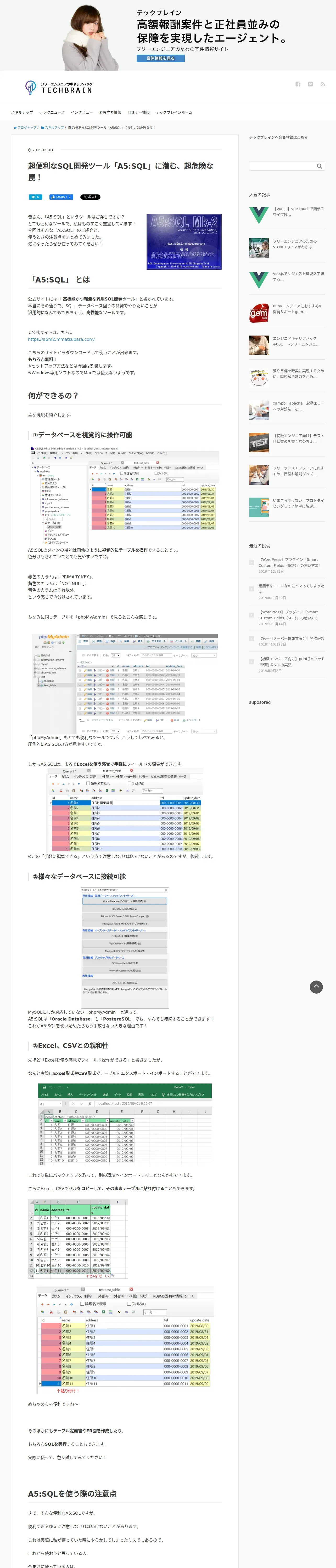336x1568 pixels.
Task: Open the テスト仕様書 beginner engineer article
Action: (x=298, y=438)
